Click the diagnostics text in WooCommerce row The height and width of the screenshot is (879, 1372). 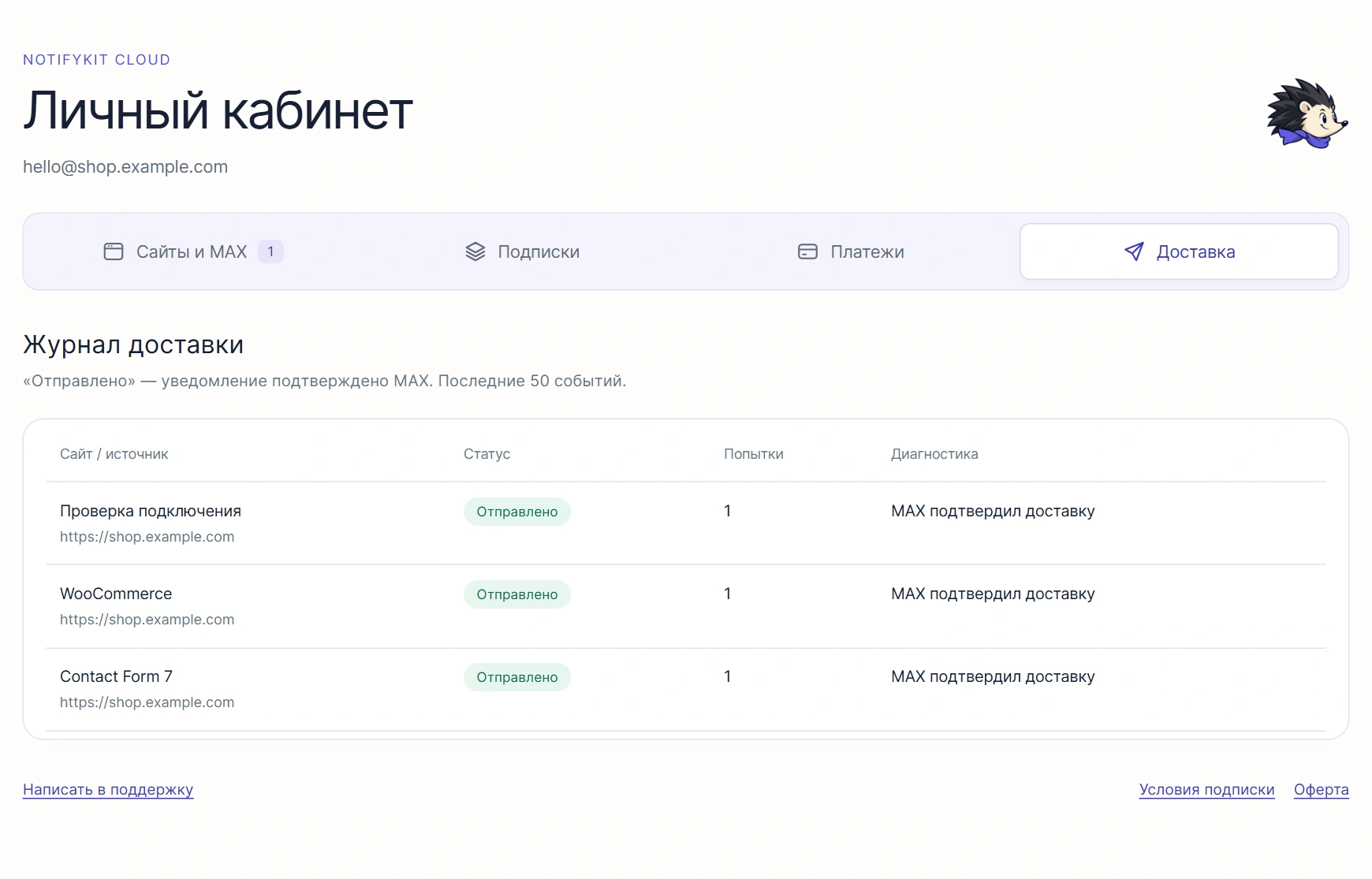(x=993, y=594)
